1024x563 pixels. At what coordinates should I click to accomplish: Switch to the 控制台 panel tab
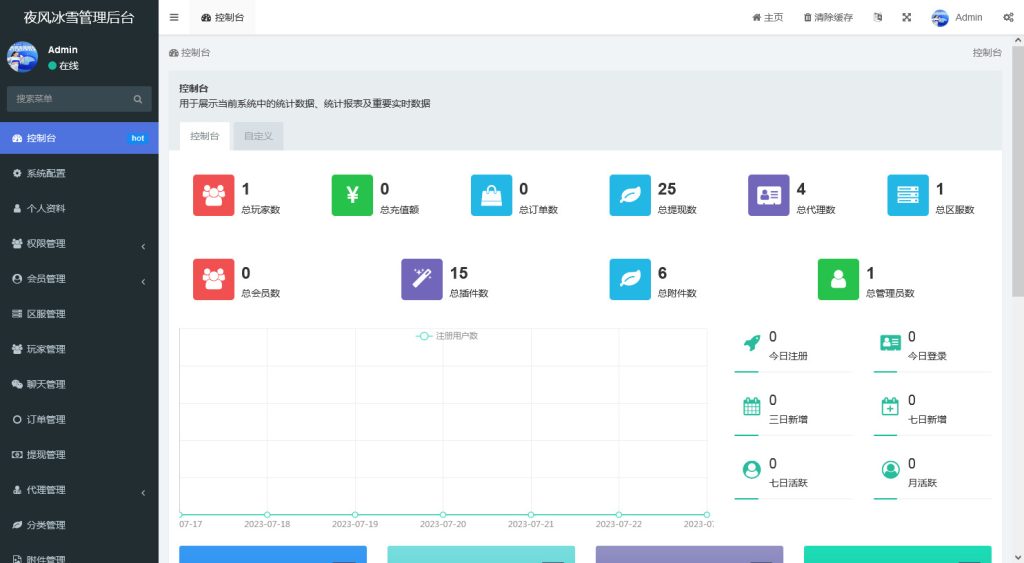[x=204, y=136]
